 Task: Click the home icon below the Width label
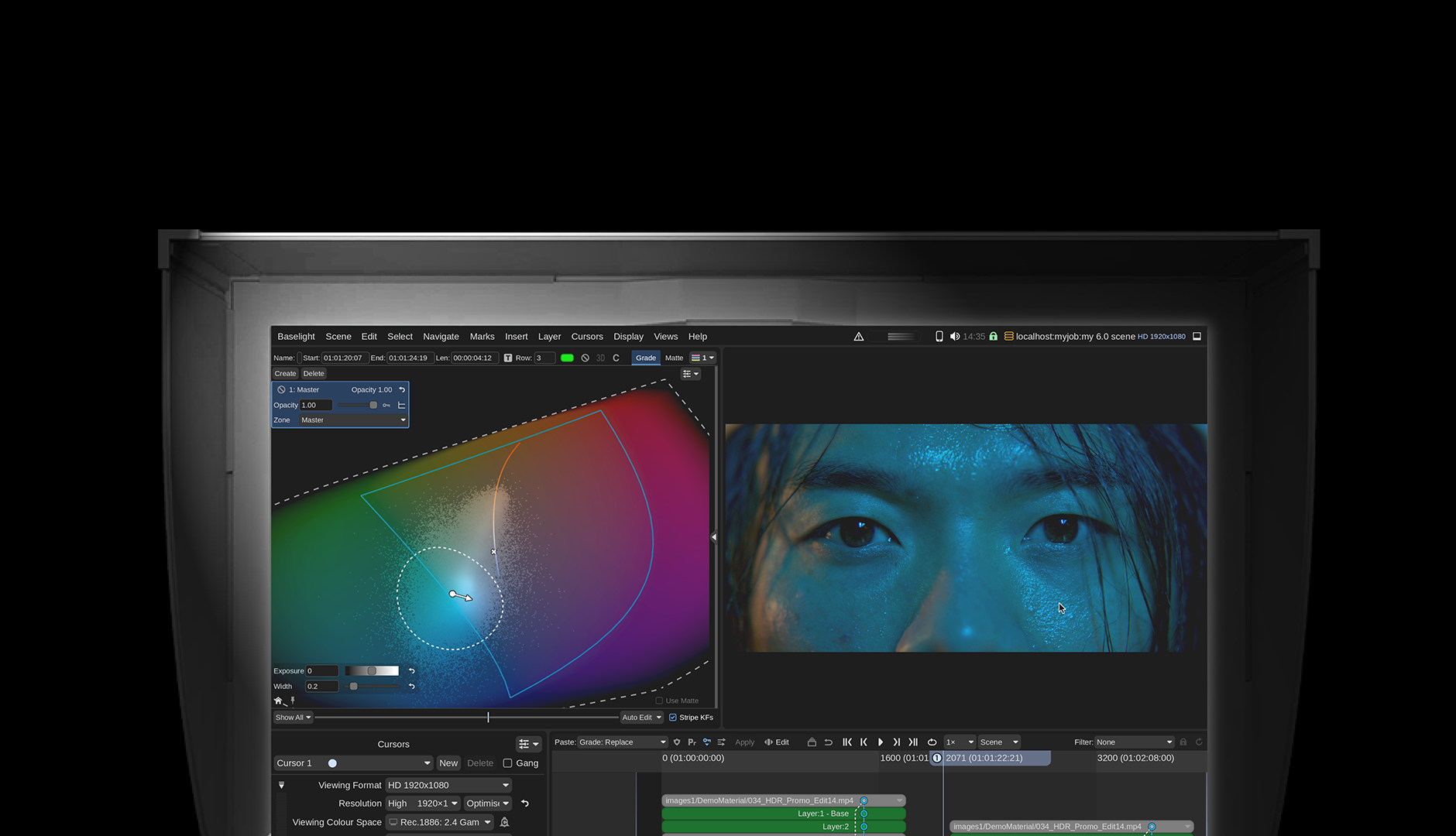click(279, 701)
